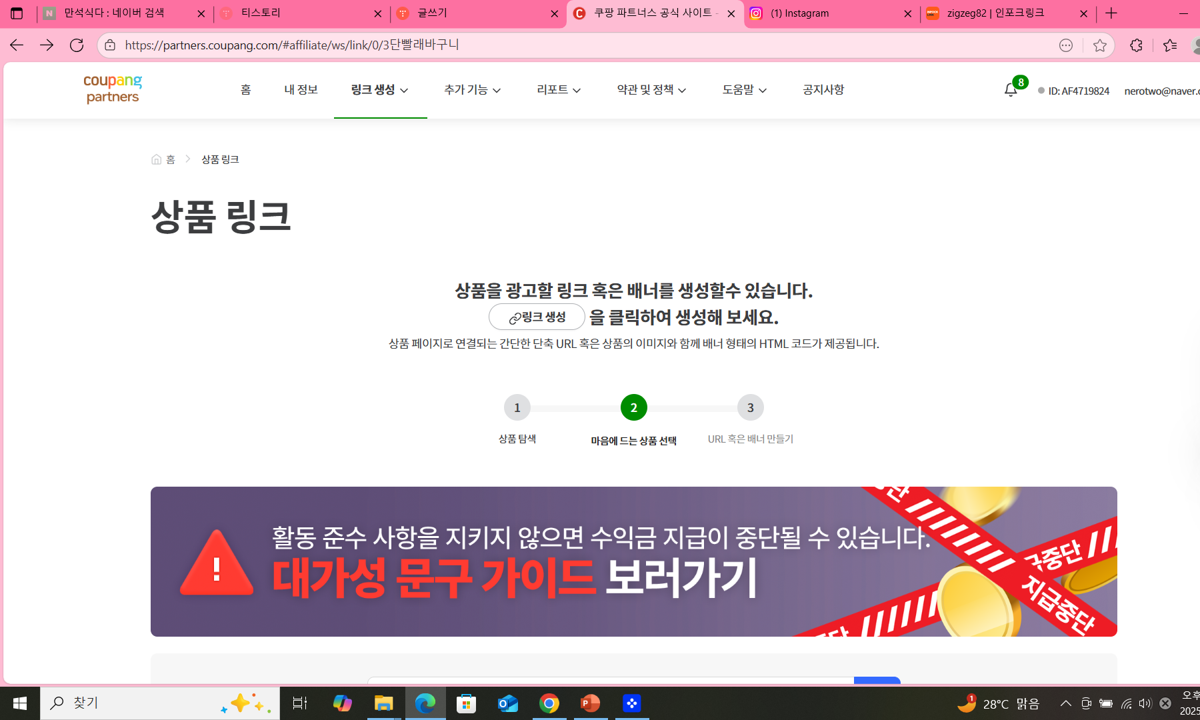
Task: View site information via the lock icon
Action: coord(111,45)
